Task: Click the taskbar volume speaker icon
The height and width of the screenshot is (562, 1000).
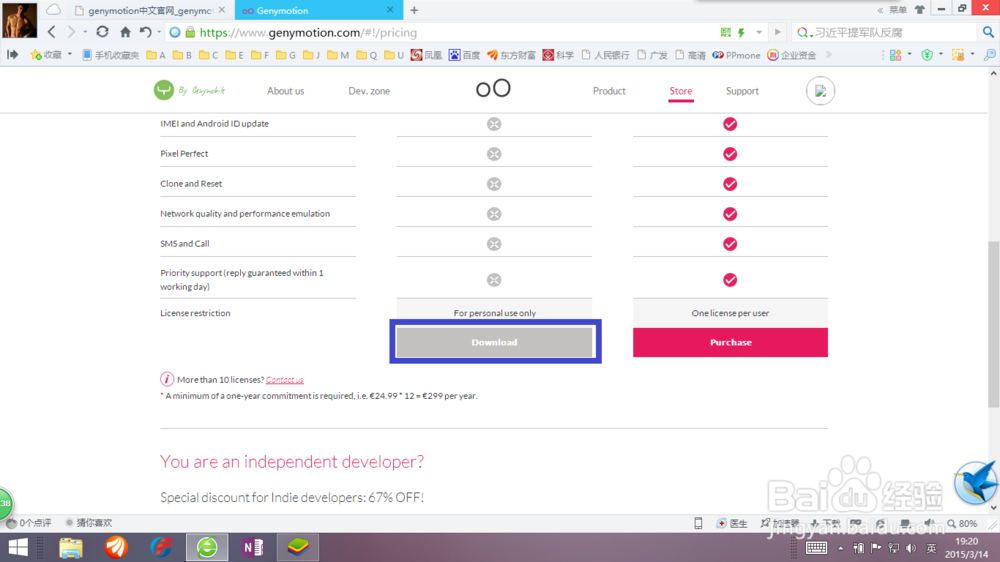Action: (x=911, y=548)
